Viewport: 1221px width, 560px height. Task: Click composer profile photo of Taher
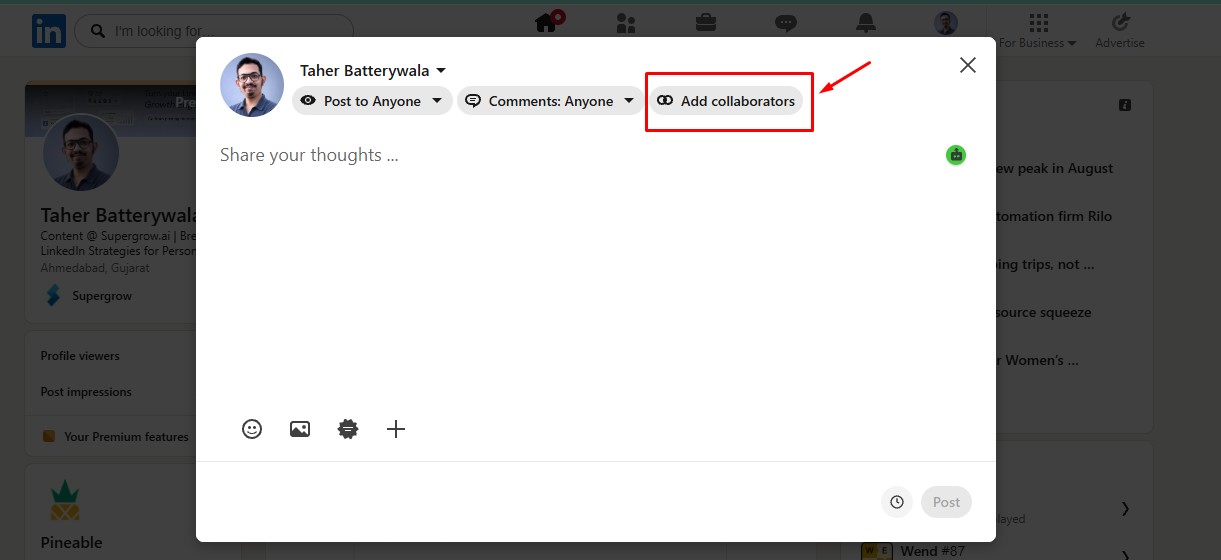(252, 85)
